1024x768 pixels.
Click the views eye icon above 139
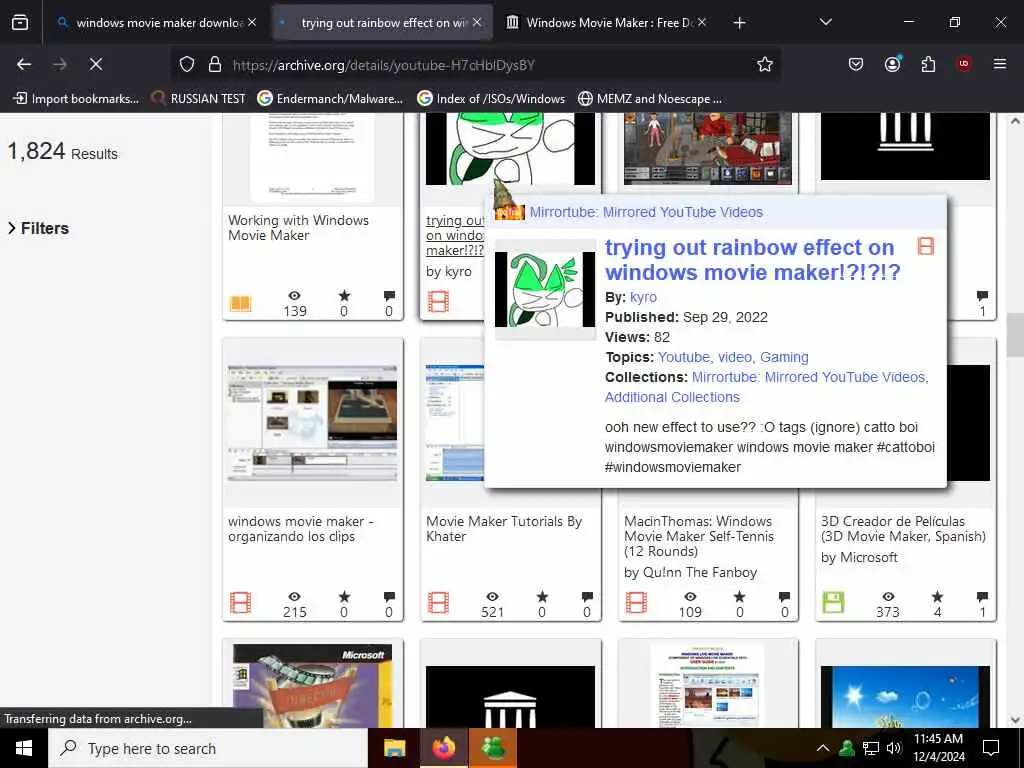pyautogui.click(x=295, y=296)
